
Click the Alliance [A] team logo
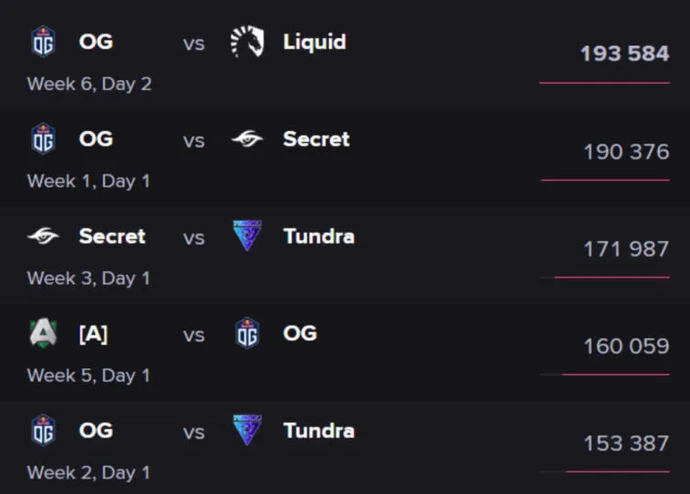pyautogui.click(x=43, y=334)
